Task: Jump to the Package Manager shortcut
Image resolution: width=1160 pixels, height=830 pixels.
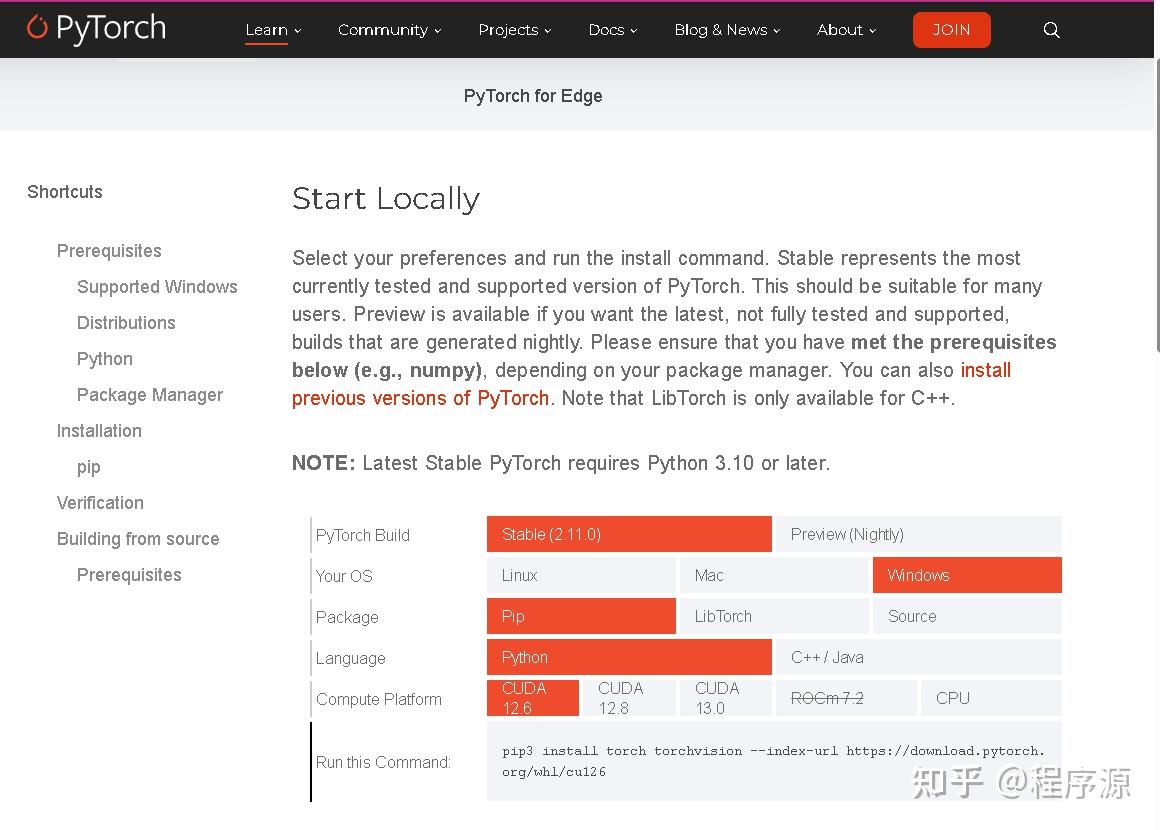Action: point(149,395)
